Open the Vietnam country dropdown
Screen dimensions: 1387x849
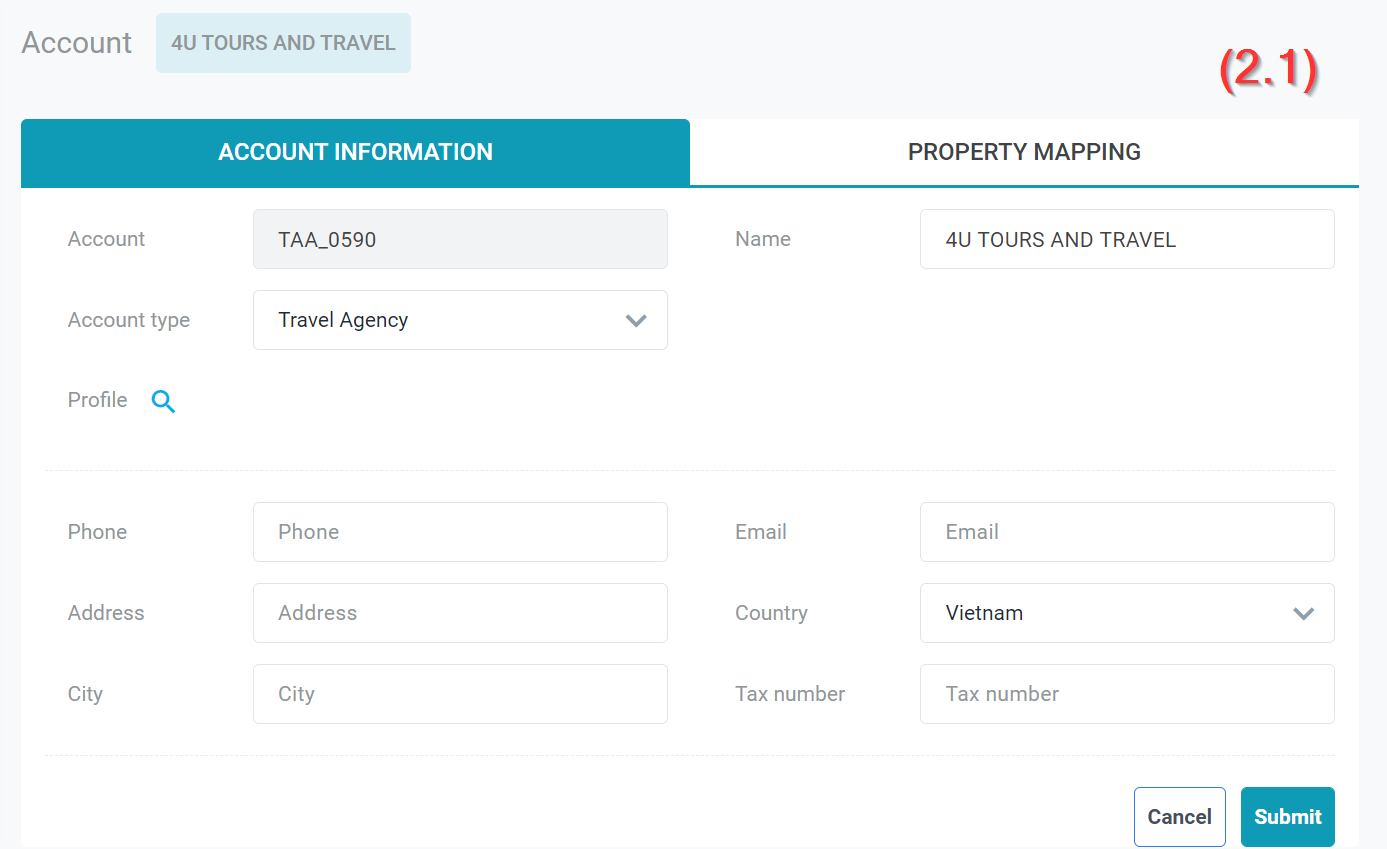[1126, 613]
